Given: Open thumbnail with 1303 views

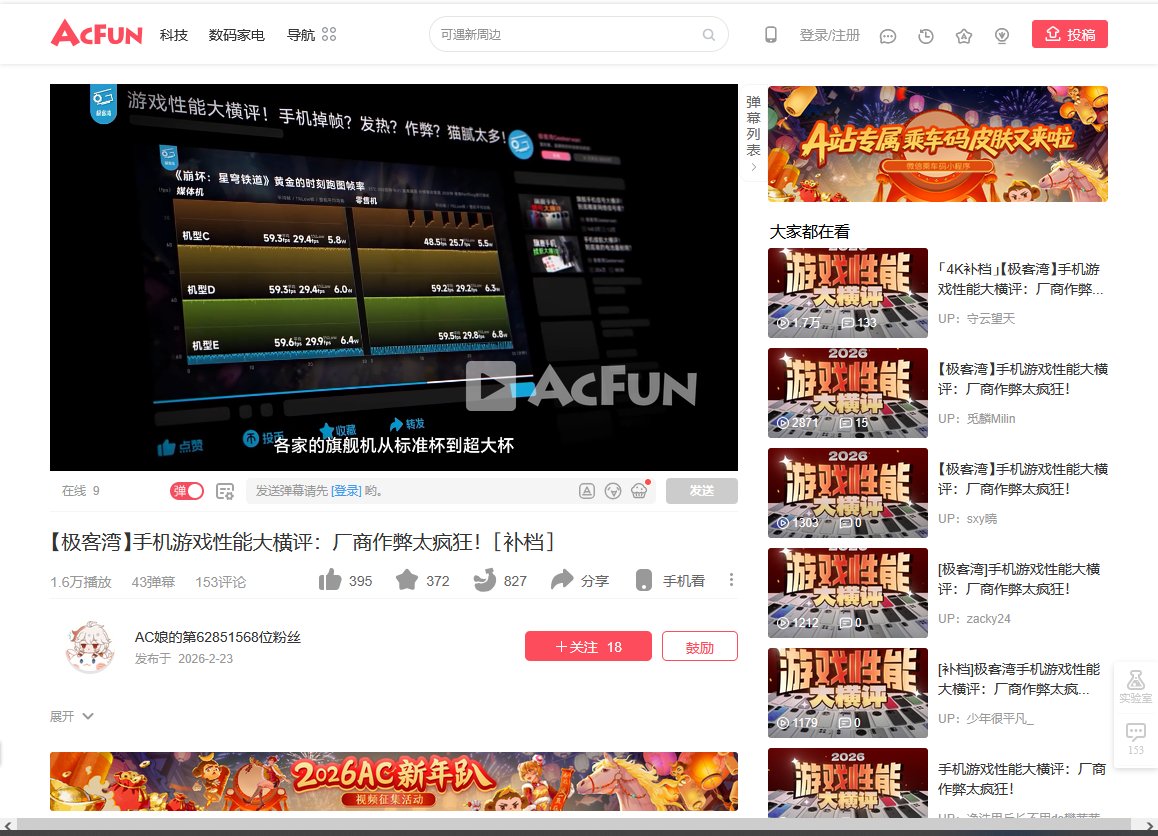Looking at the screenshot, I should coord(848,493).
